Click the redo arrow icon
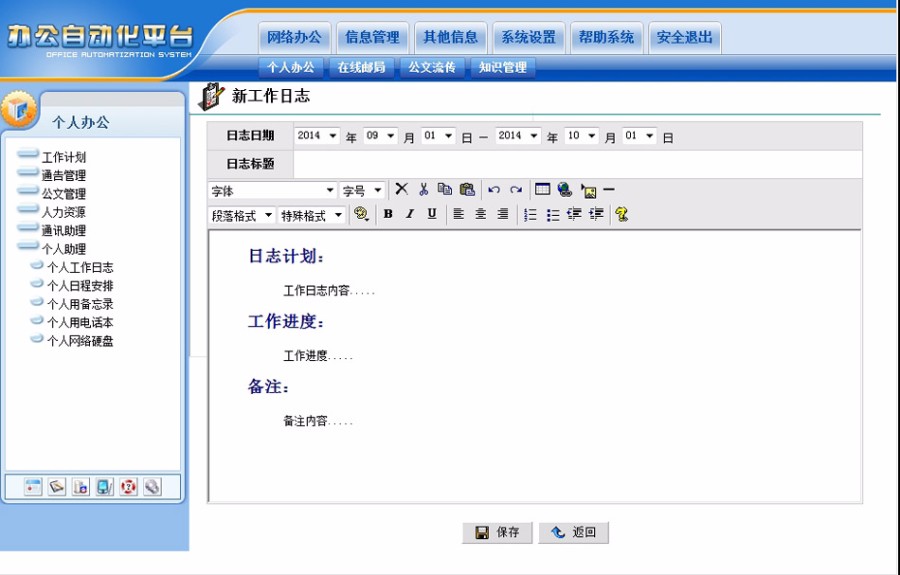900x575 pixels. [516, 190]
